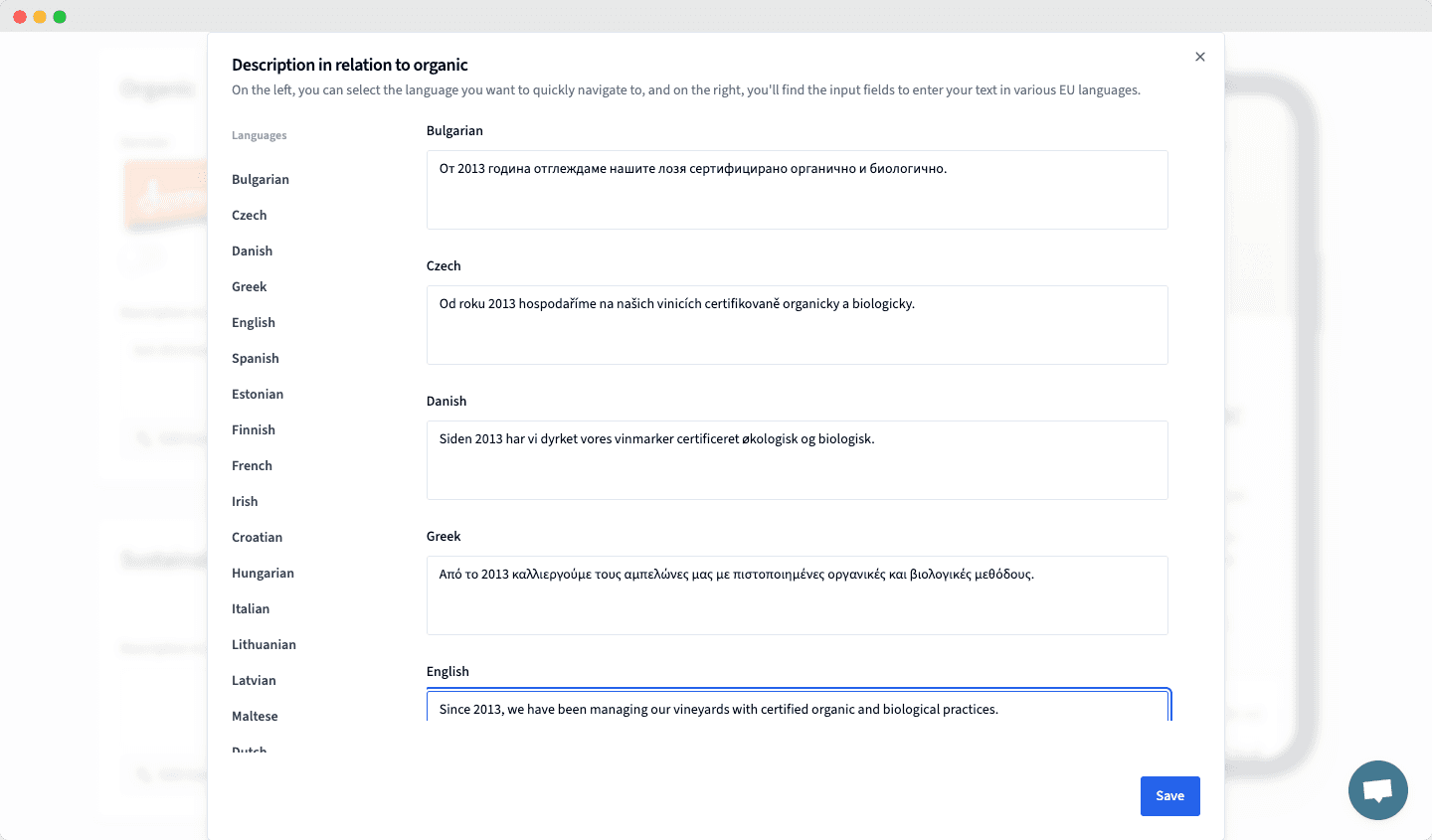Click the yellow minimize traffic light
The width and height of the screenshot is (1432, 840).
pos(39,16)
